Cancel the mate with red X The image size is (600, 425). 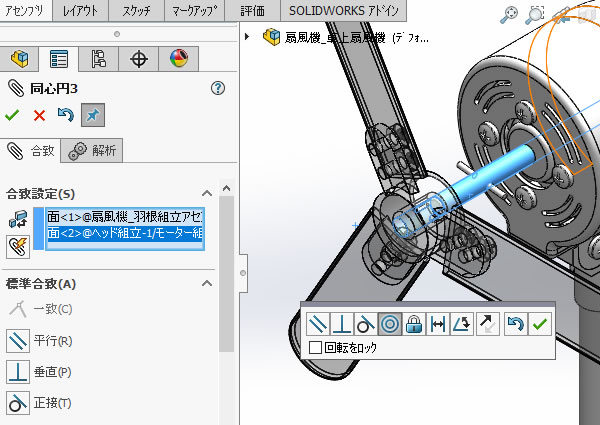coord(39,115)
